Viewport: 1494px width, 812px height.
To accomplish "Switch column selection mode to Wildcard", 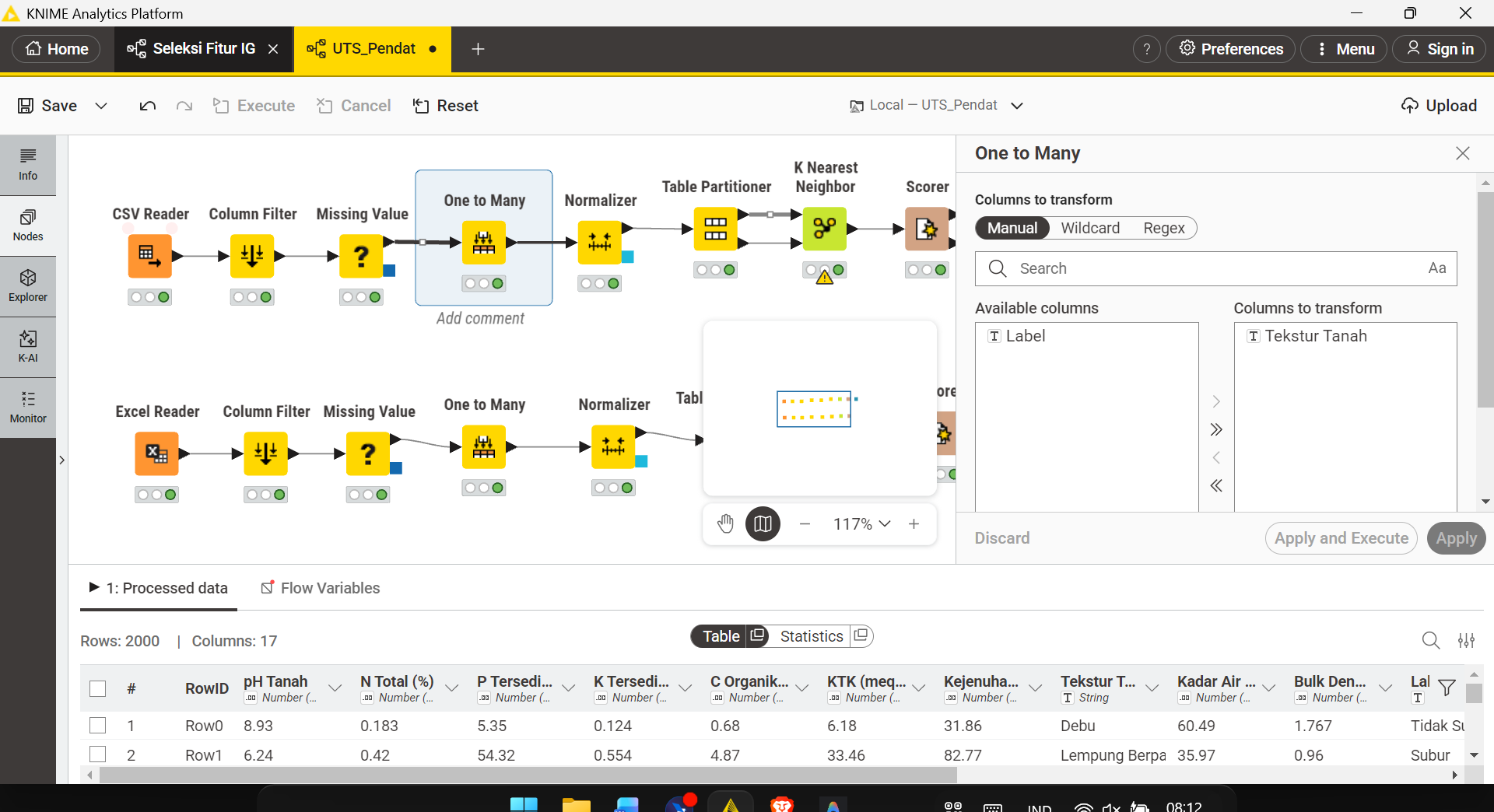I will [1089, 228].
